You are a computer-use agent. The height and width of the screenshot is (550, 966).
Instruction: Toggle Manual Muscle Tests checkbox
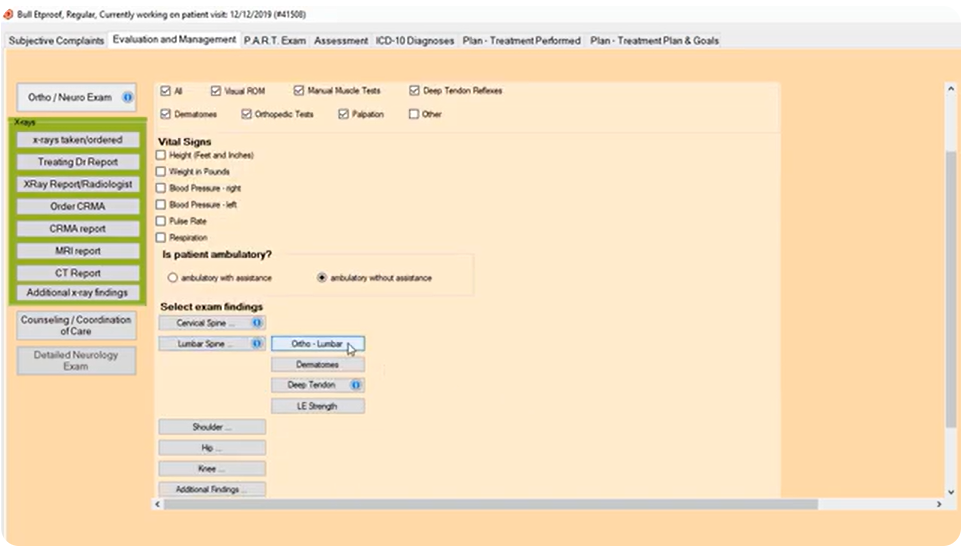(299, 91)
